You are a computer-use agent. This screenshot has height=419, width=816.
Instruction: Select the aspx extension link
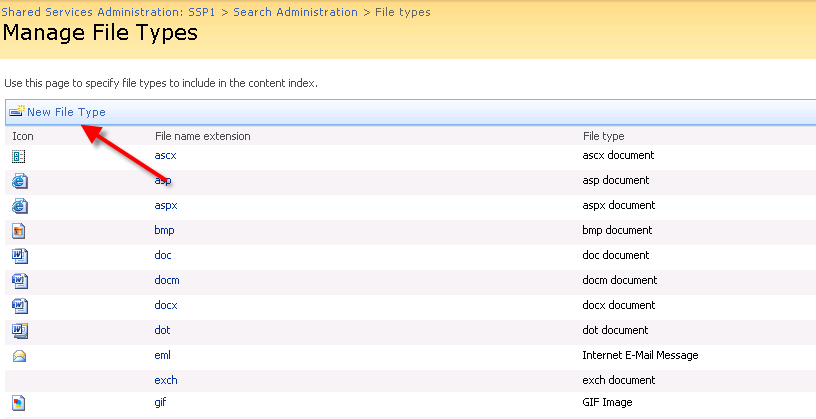coord(166,205)
